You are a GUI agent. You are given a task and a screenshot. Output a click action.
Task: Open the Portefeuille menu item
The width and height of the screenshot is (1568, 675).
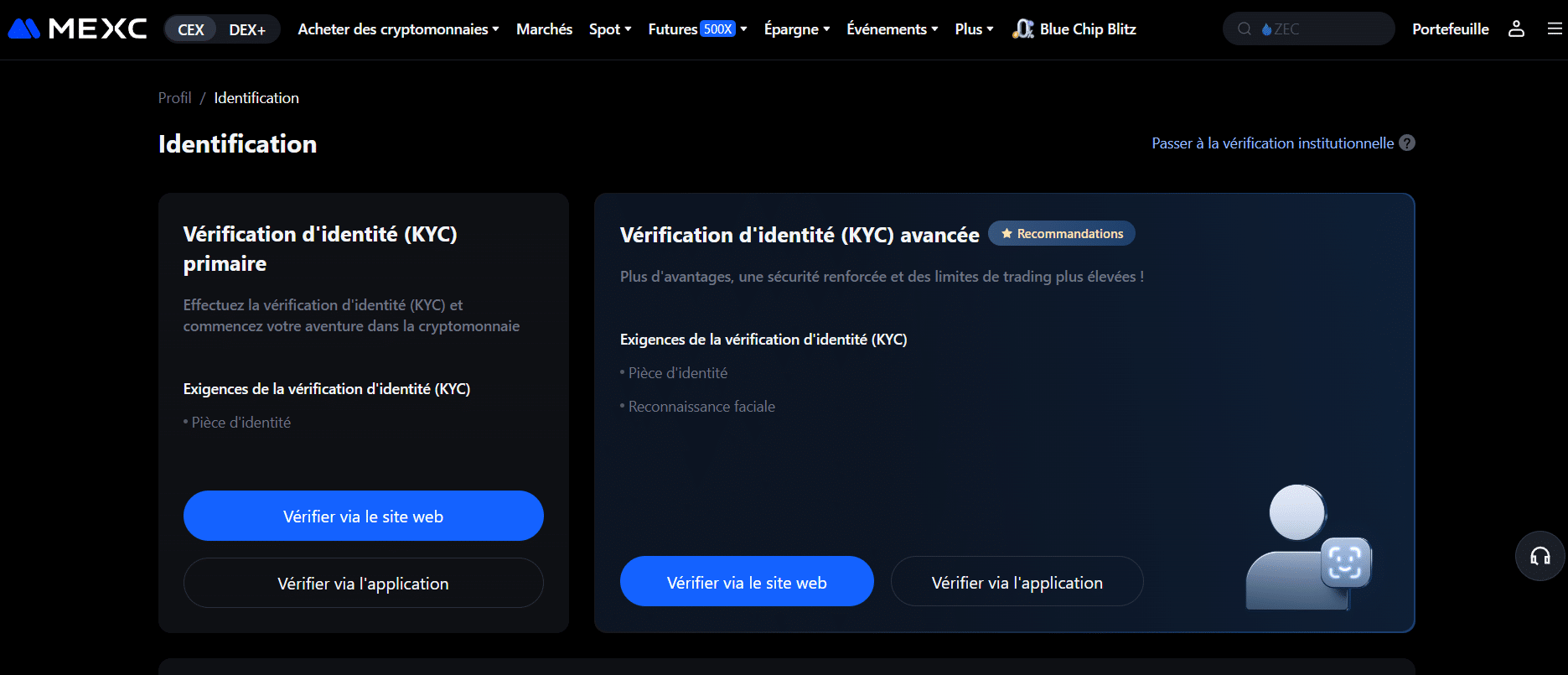1450,29
